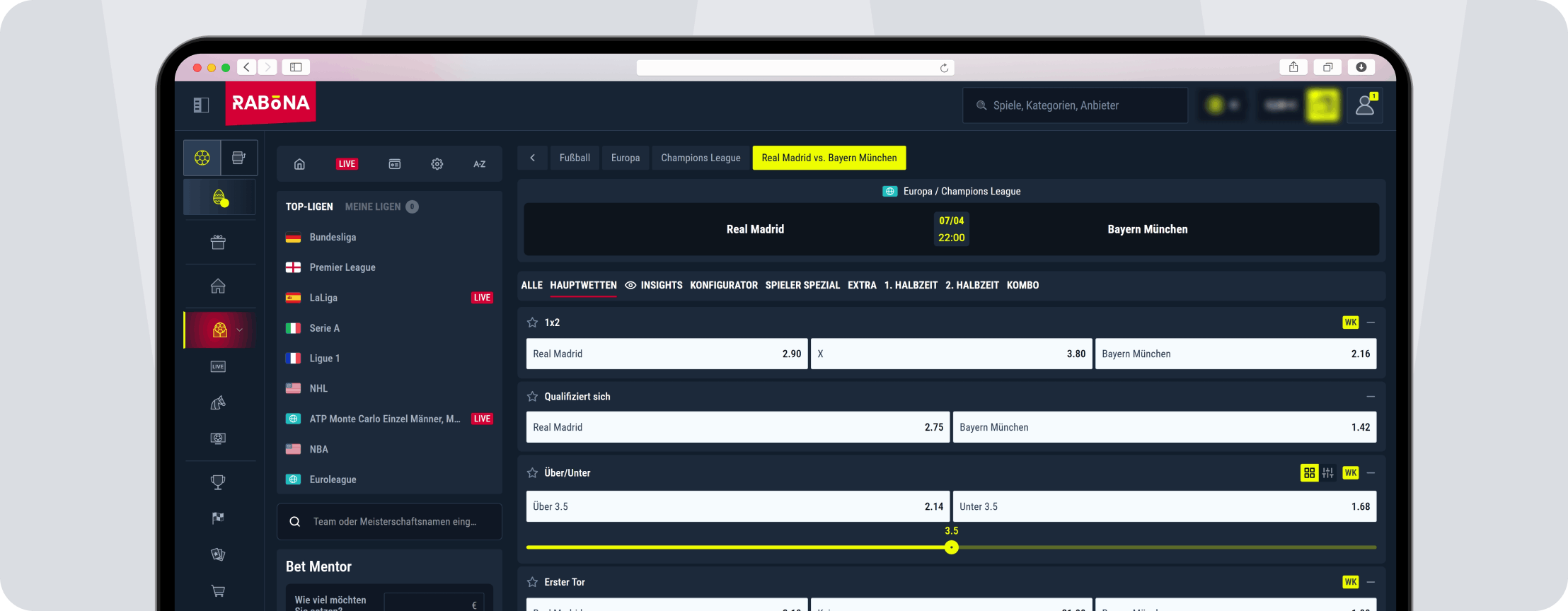Screen dimensions: 1568x611
Task: Select the casino slot machine mode icon
Action: [239, 158]
